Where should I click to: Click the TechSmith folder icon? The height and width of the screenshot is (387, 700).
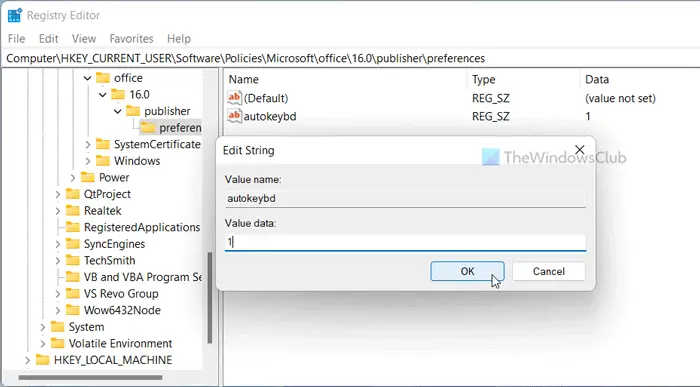pos(72,260)
